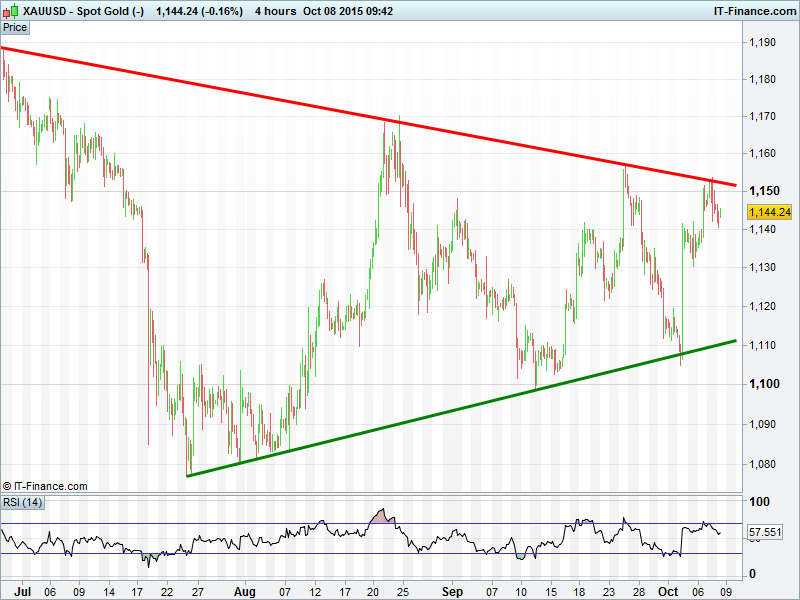
Task: Click the Price panel label
Action: point(15,27)
